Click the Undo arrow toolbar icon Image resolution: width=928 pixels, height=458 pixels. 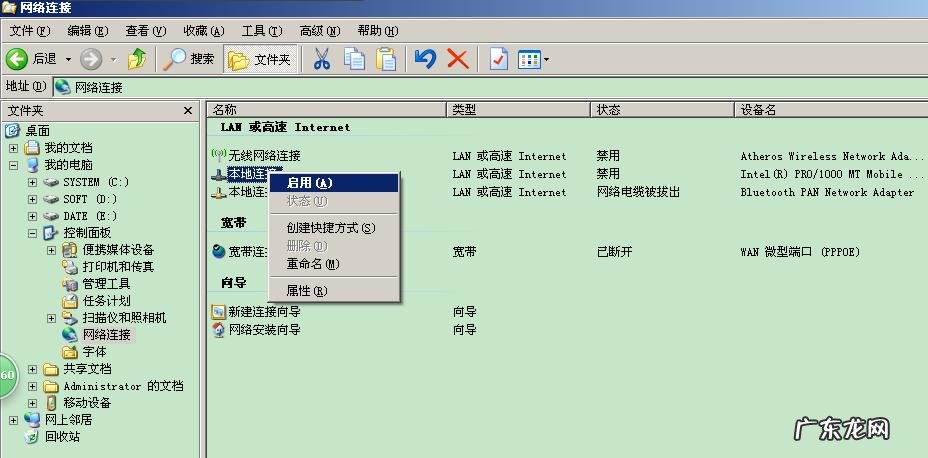pyautogui.click(x=425, y=59)
